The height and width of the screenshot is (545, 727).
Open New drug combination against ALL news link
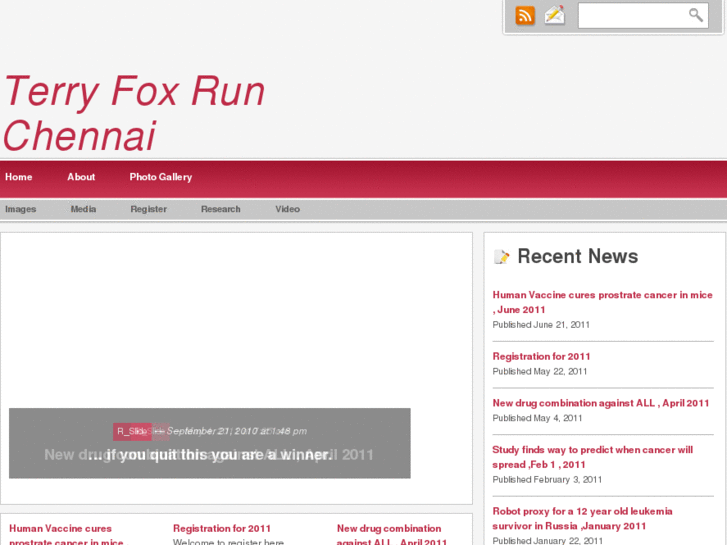(601, 403)
